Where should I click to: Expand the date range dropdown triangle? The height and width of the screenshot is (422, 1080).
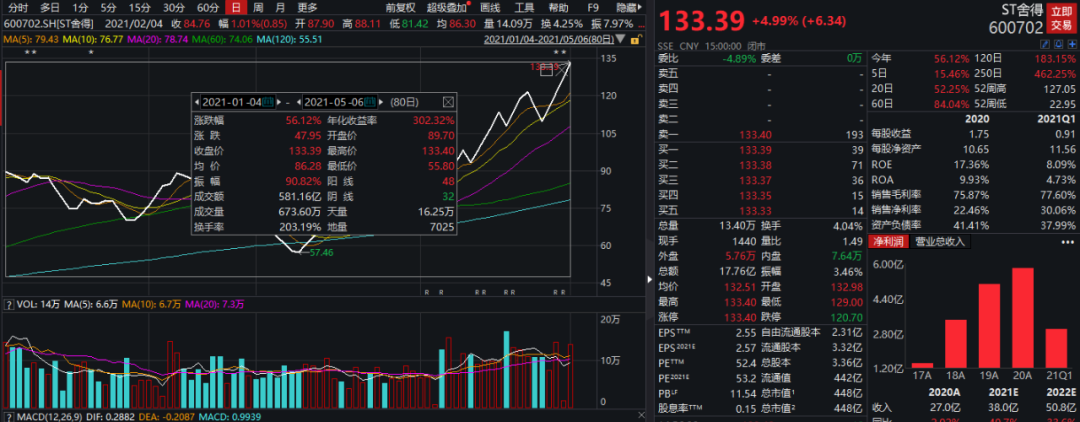pos(622,40)
